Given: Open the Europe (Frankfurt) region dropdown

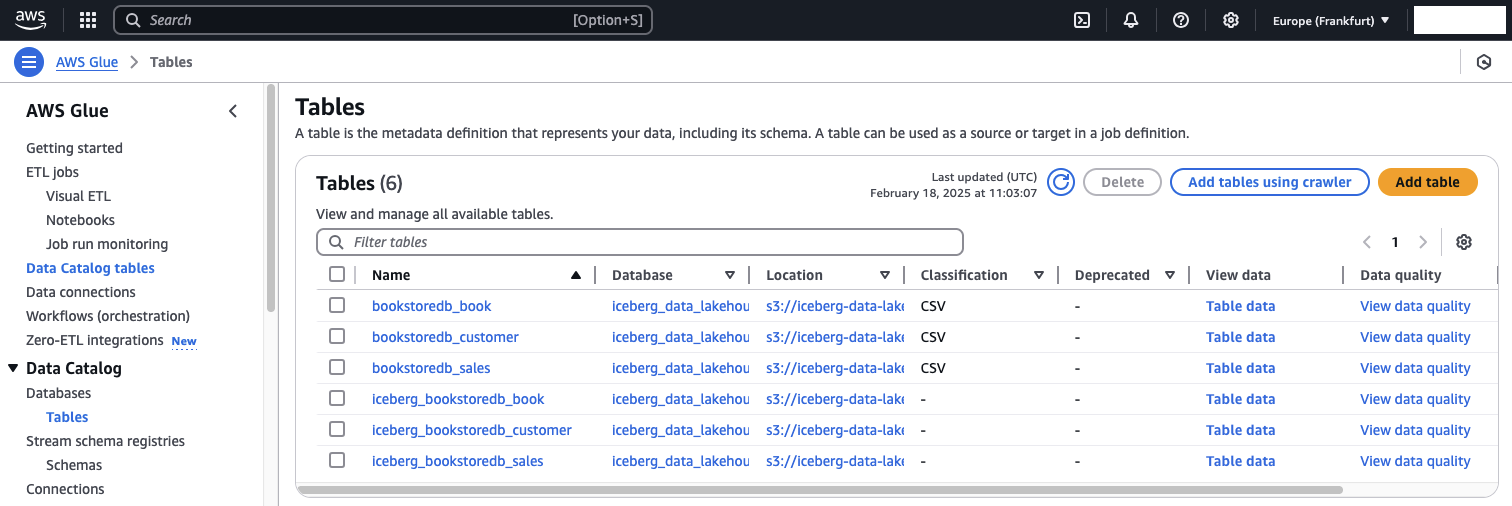Looking at the screenshot, I should click(x=1331, y=20).
